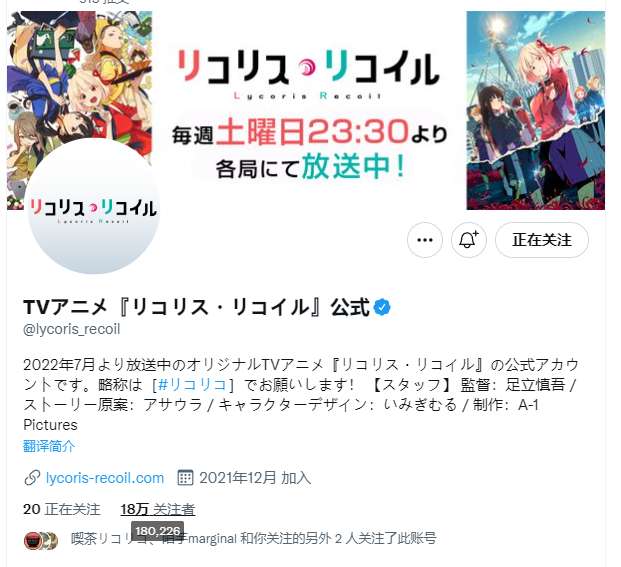Enable notifications with the bell icon
This screenshot has height=567, width=621.
[469, 240]
